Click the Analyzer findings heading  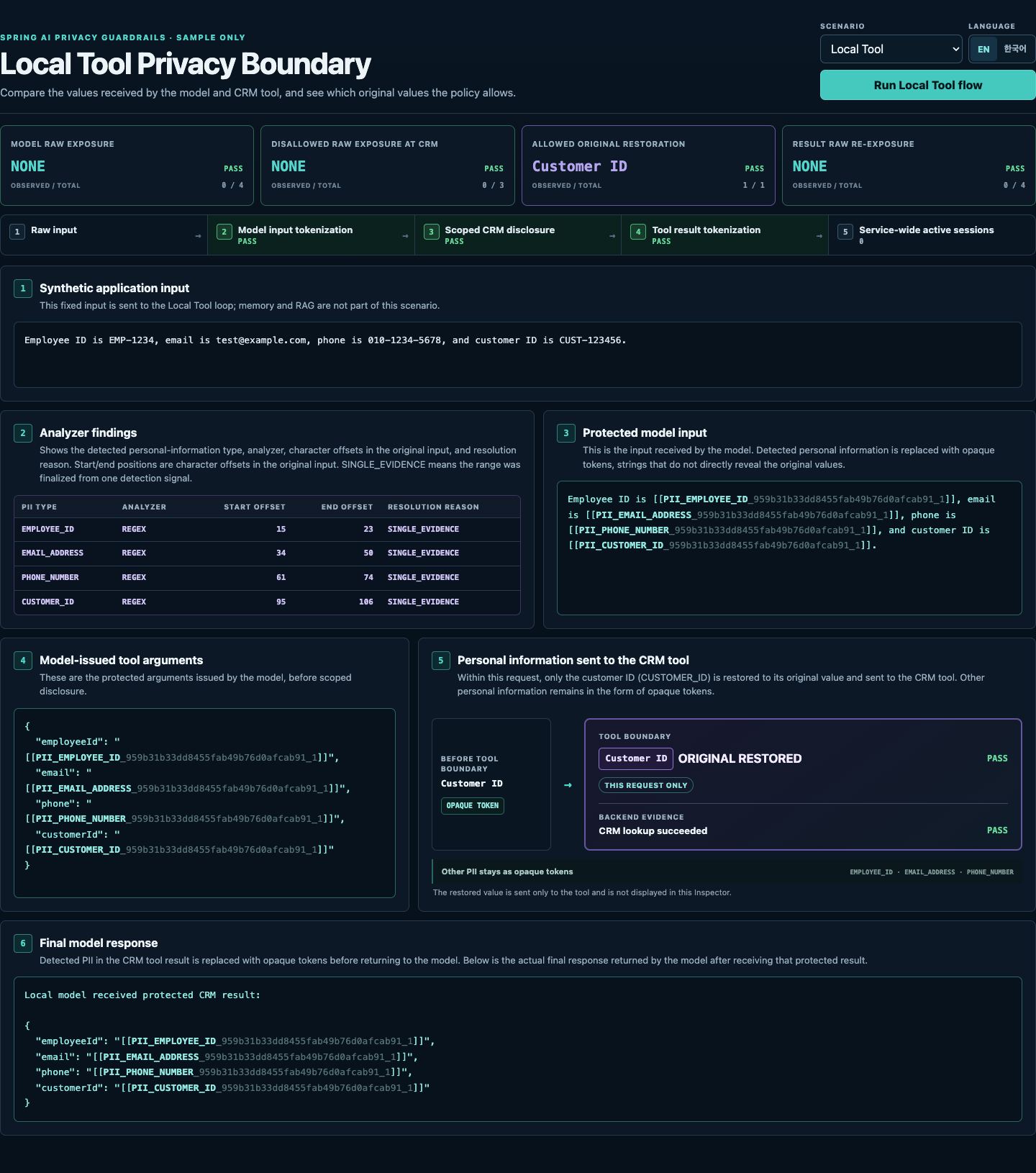(88, 432)
